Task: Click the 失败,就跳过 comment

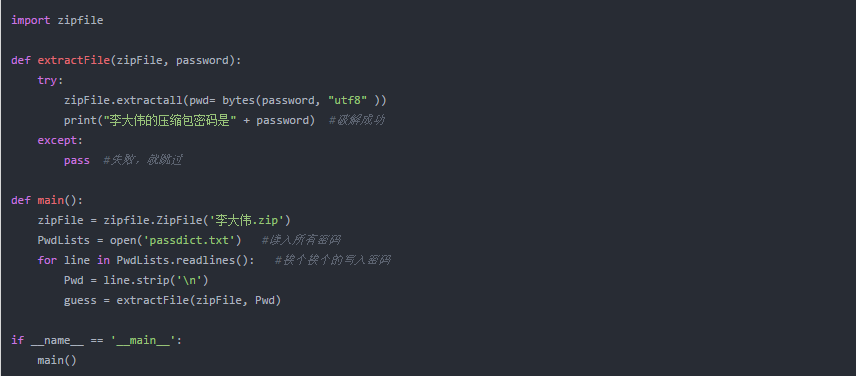Action: tap(142, 160)
